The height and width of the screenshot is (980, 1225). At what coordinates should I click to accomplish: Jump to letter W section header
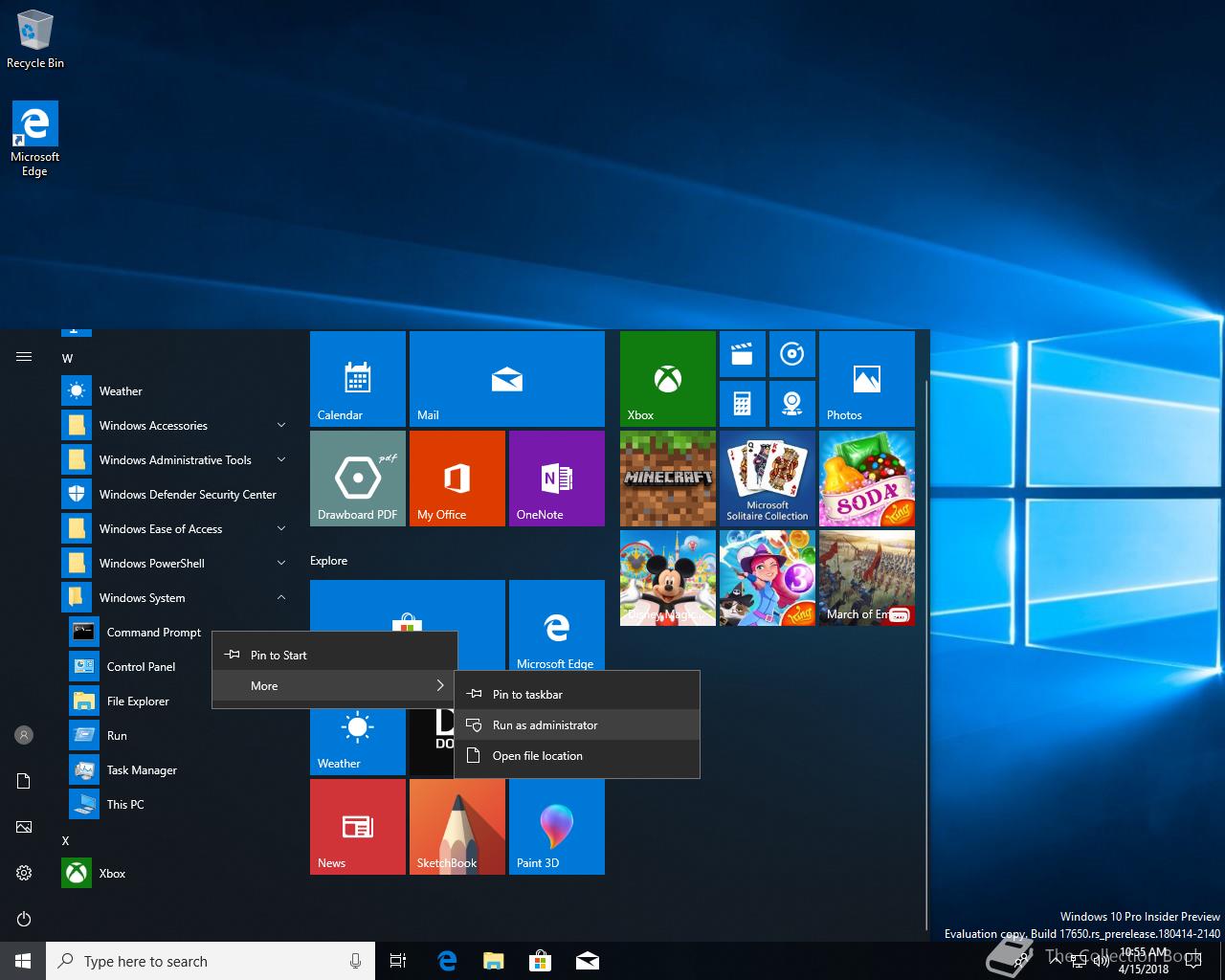click(x=67, y=359)
